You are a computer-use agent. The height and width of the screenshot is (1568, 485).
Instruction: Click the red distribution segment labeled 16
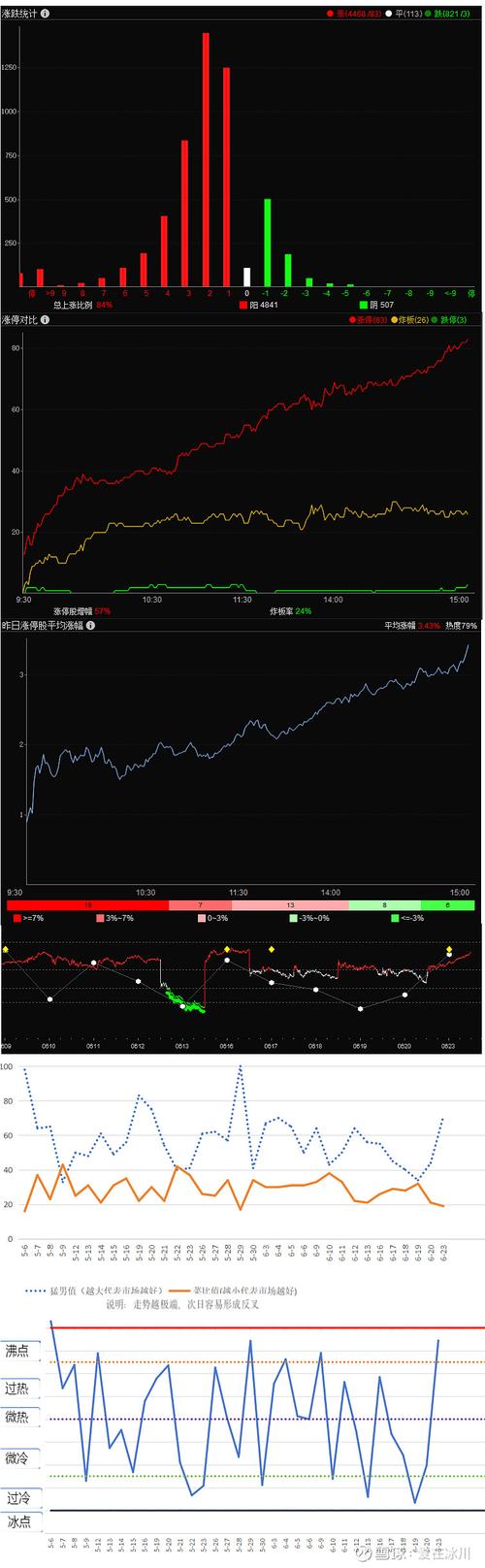tap(89, 904)
